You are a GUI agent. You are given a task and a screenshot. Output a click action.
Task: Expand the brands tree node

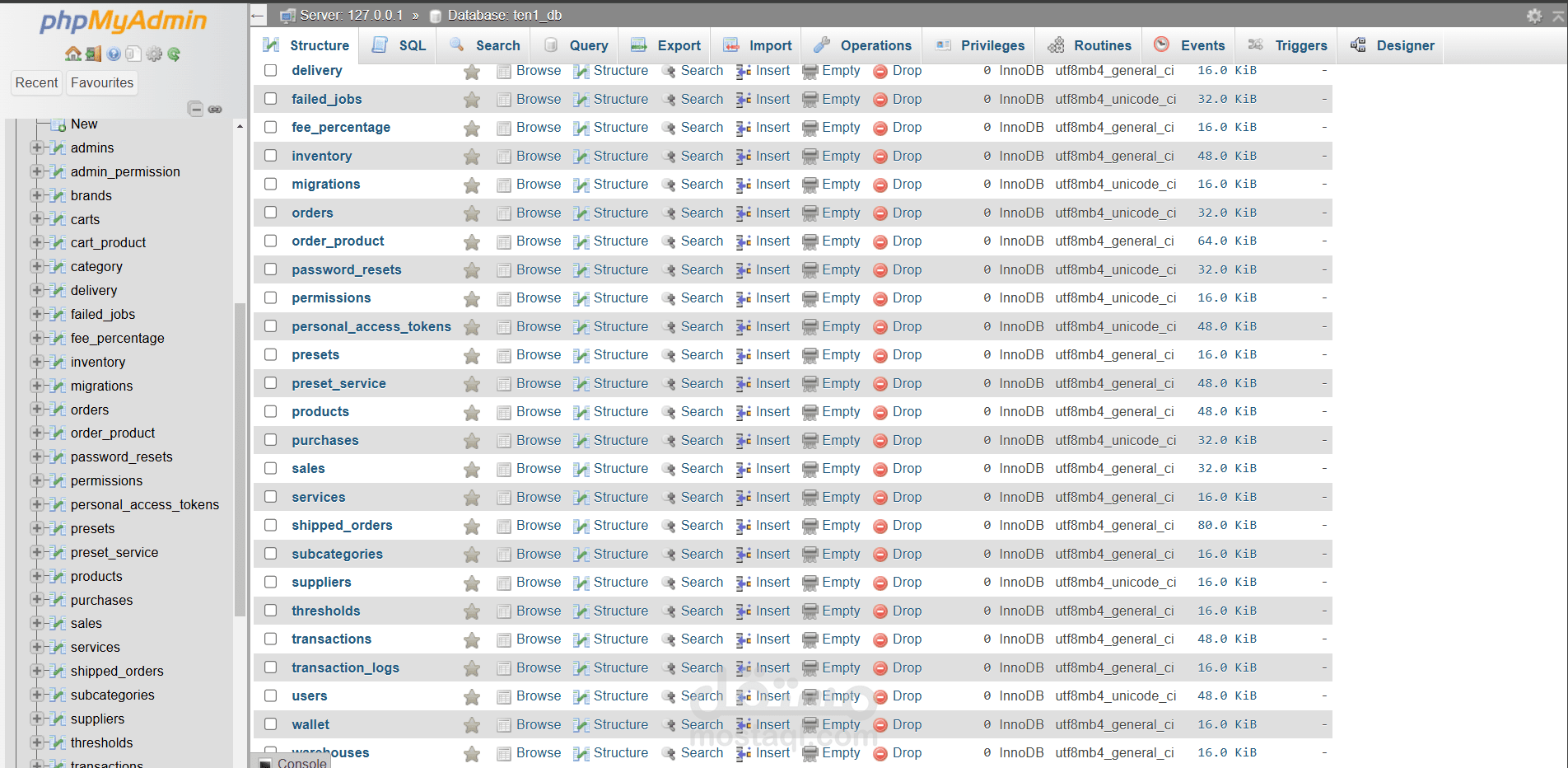[36, 195]
